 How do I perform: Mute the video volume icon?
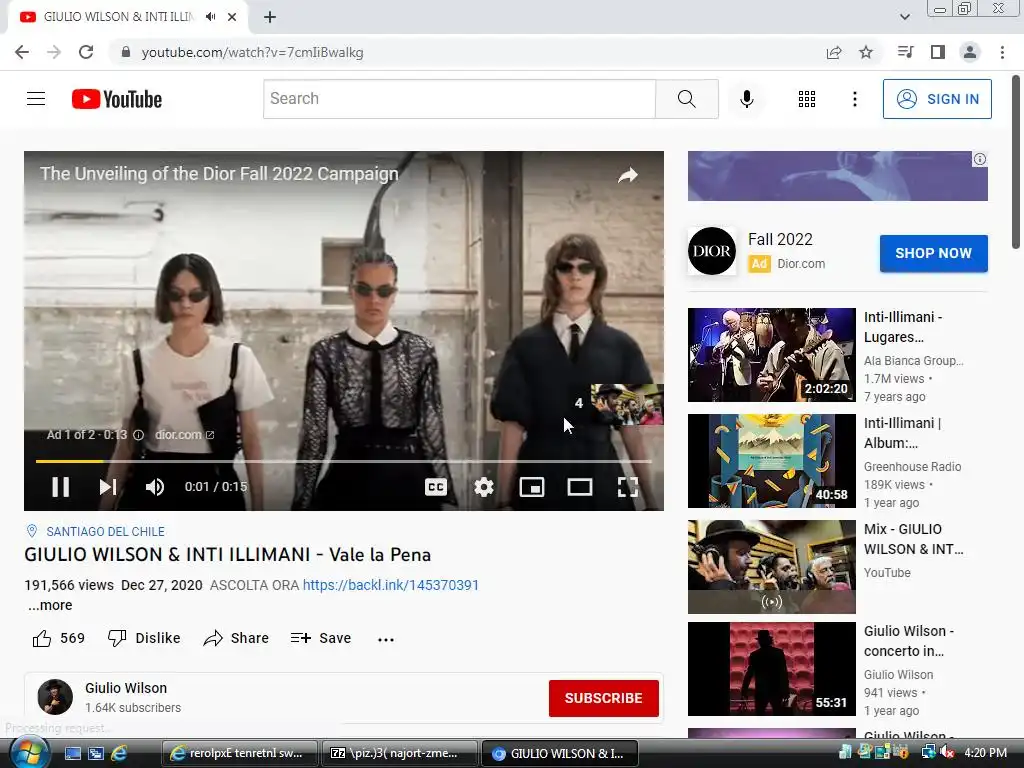tap(155, 487)
